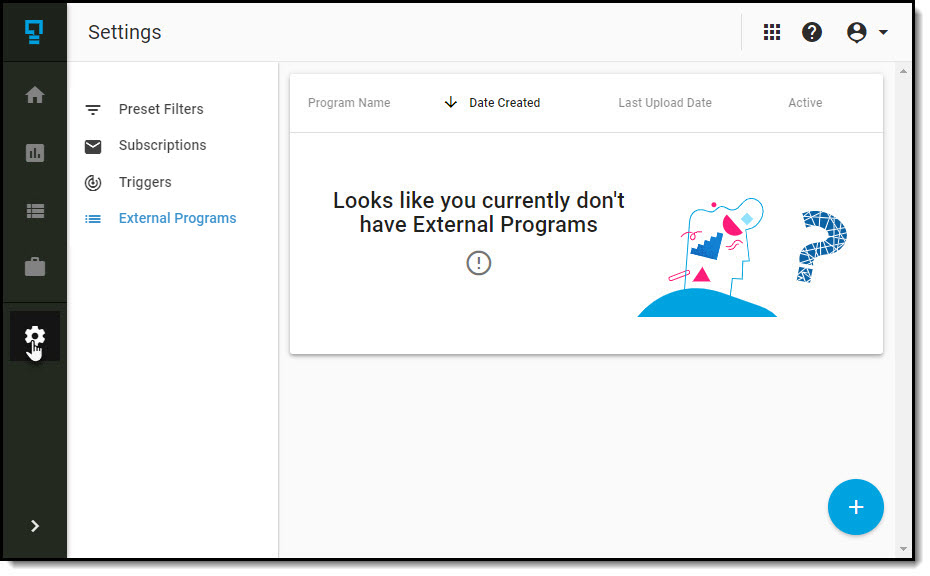930x576 pixels.
Task: Sort by Last Upload Date column
Action: 665,103
